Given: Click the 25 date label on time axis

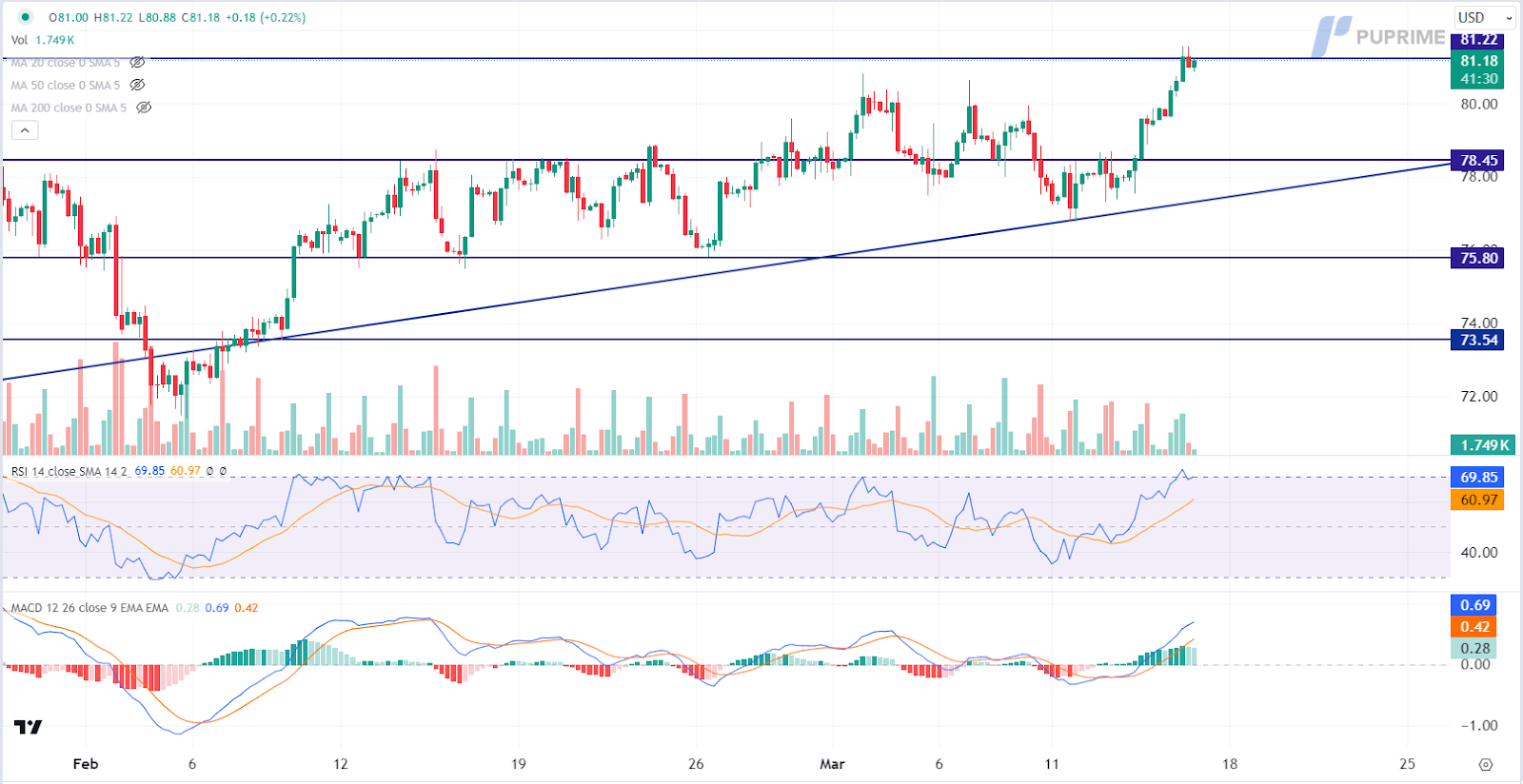Looking at the screenshot, I should (1407, 764).
